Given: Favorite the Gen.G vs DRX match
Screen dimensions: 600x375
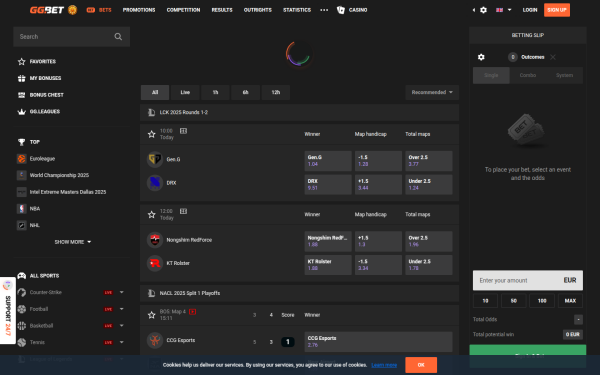Looking at the screenshot, I should pyautogui.click(x=152, y=134).
